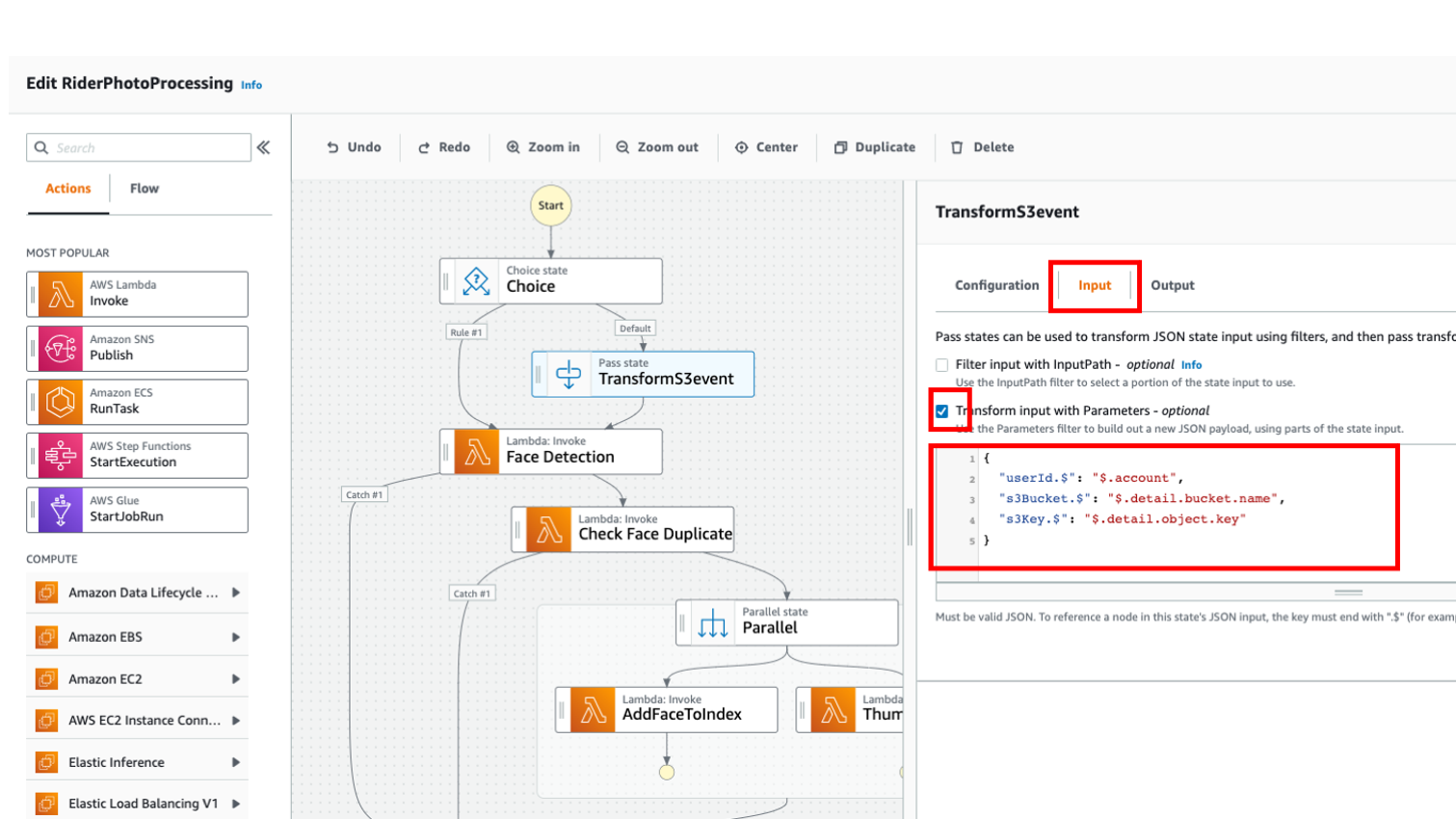Click the AWS Glue StartJobRun icon

click(x=61, y=510)
